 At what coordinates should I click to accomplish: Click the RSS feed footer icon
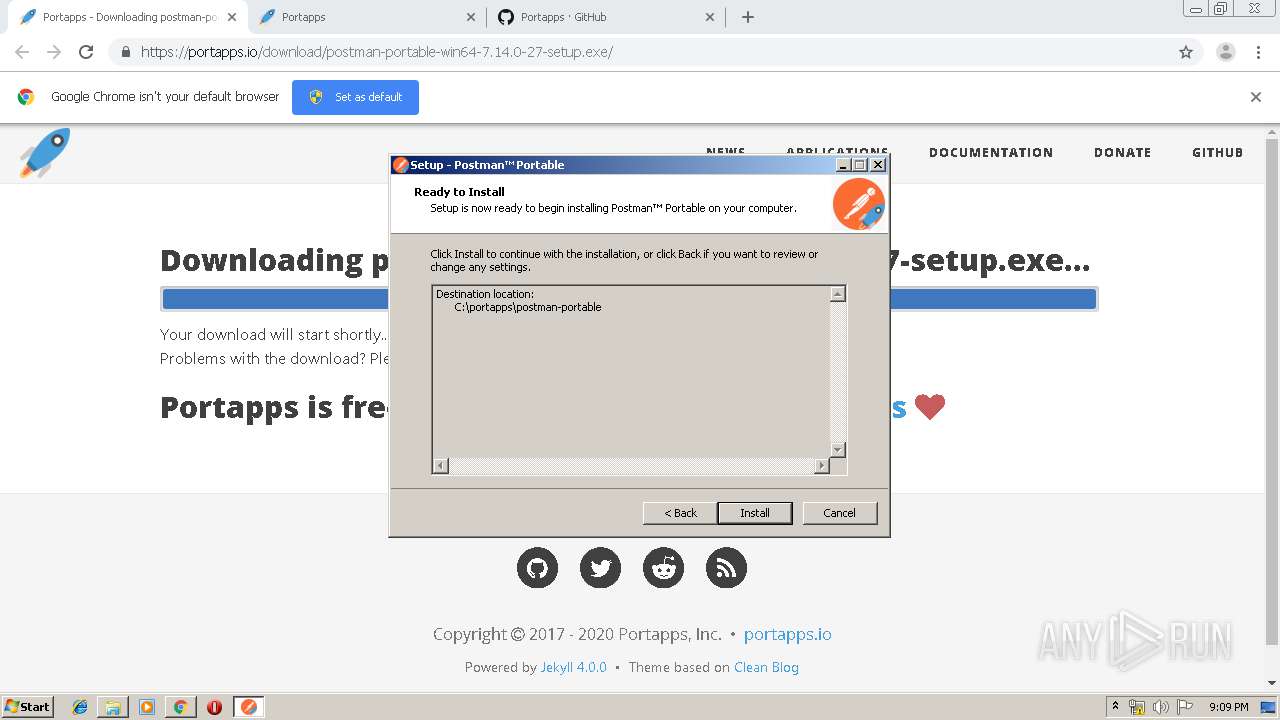pyautogui.click(x=726, y=568)
